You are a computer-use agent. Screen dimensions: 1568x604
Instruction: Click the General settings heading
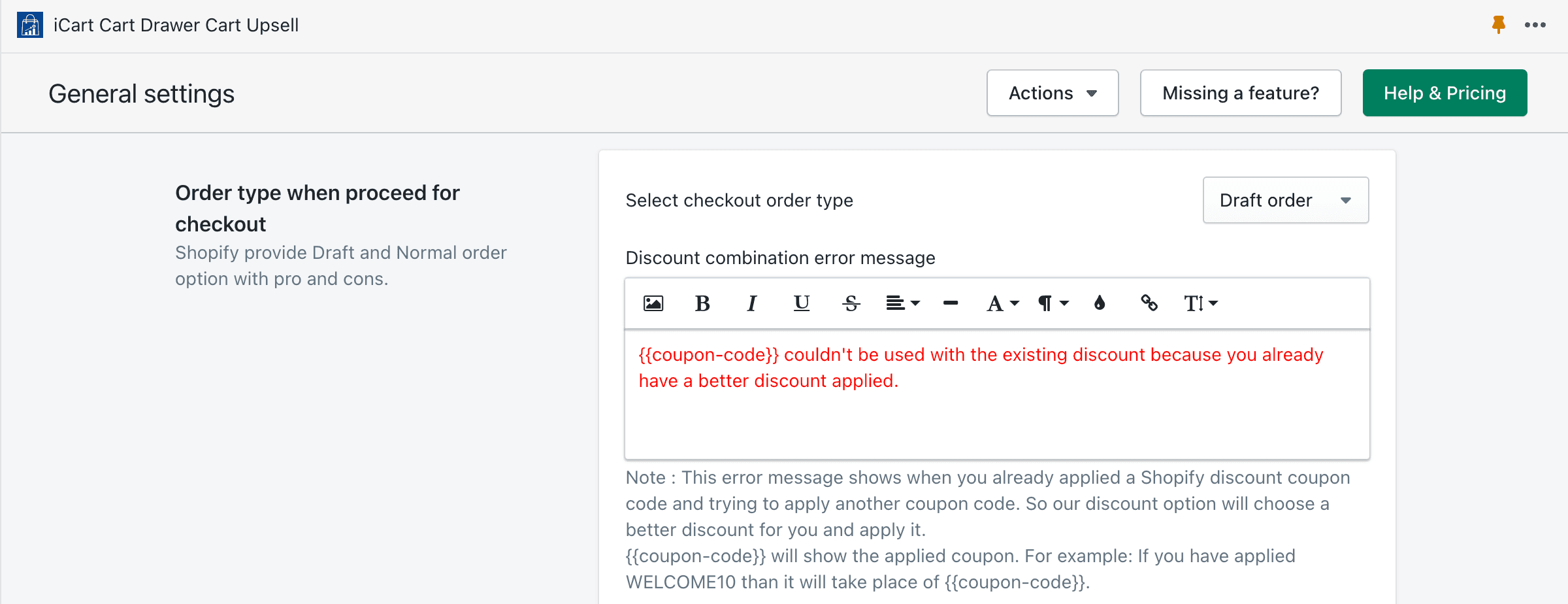[141, 93]
